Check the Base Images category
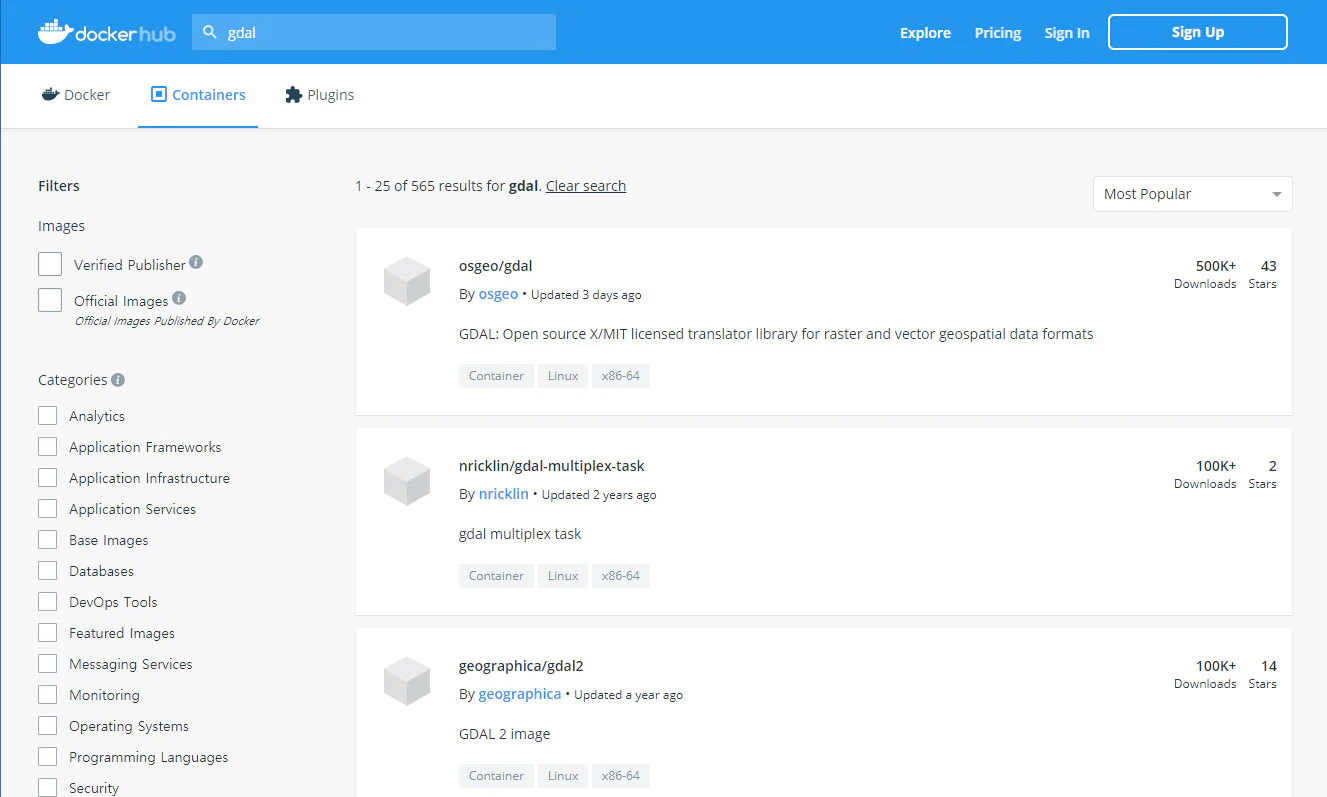1327x797 pixels. coord(47,540)
